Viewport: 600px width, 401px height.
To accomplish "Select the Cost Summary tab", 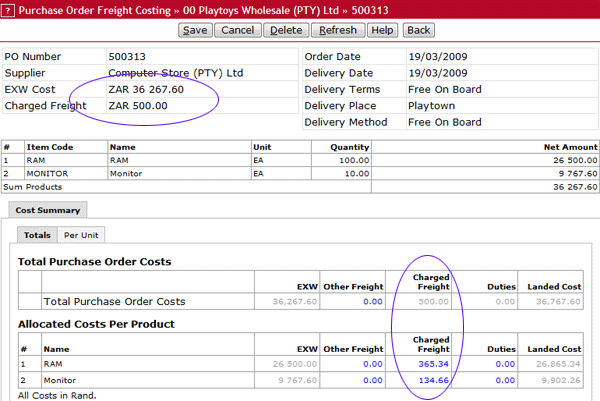I will point(48,210).
